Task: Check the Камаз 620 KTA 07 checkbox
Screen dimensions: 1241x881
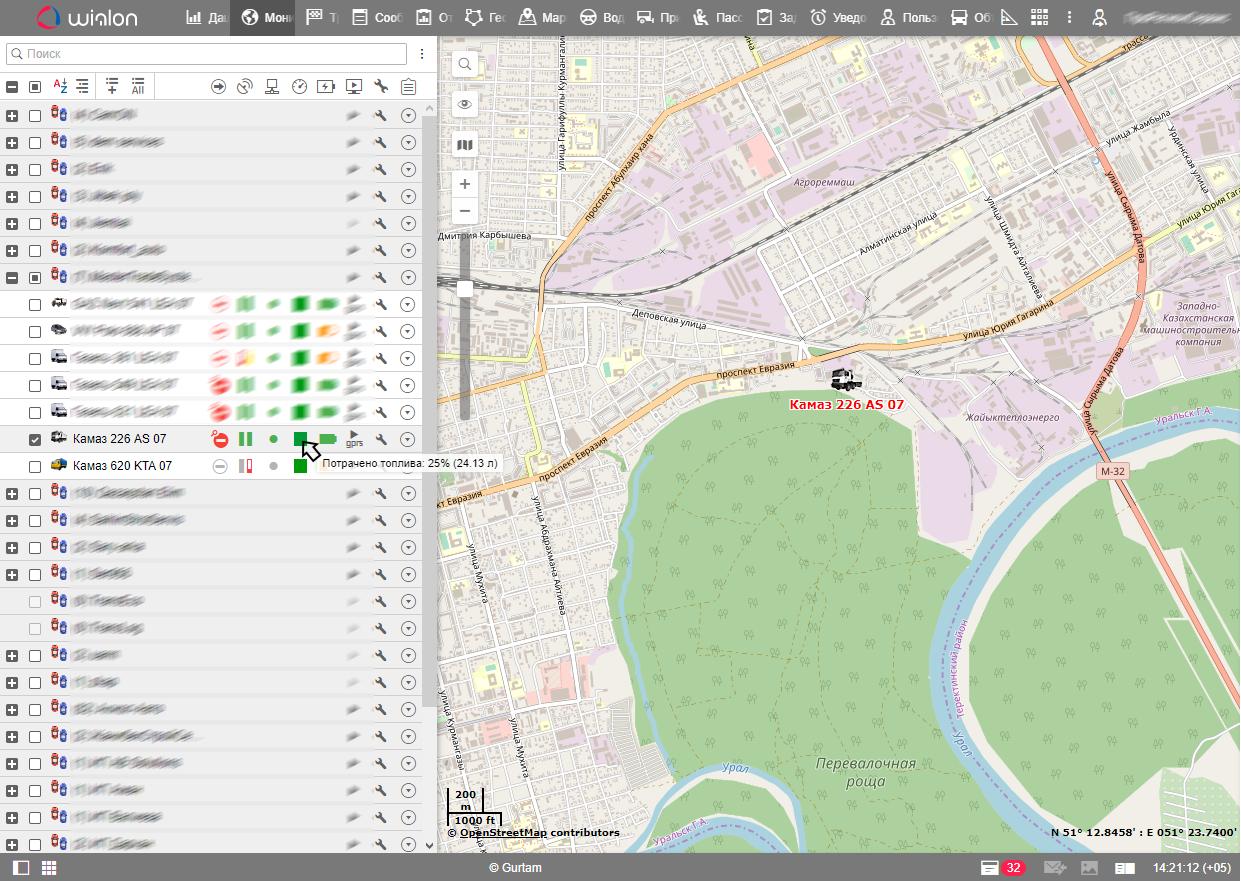Action: [35, 466]
